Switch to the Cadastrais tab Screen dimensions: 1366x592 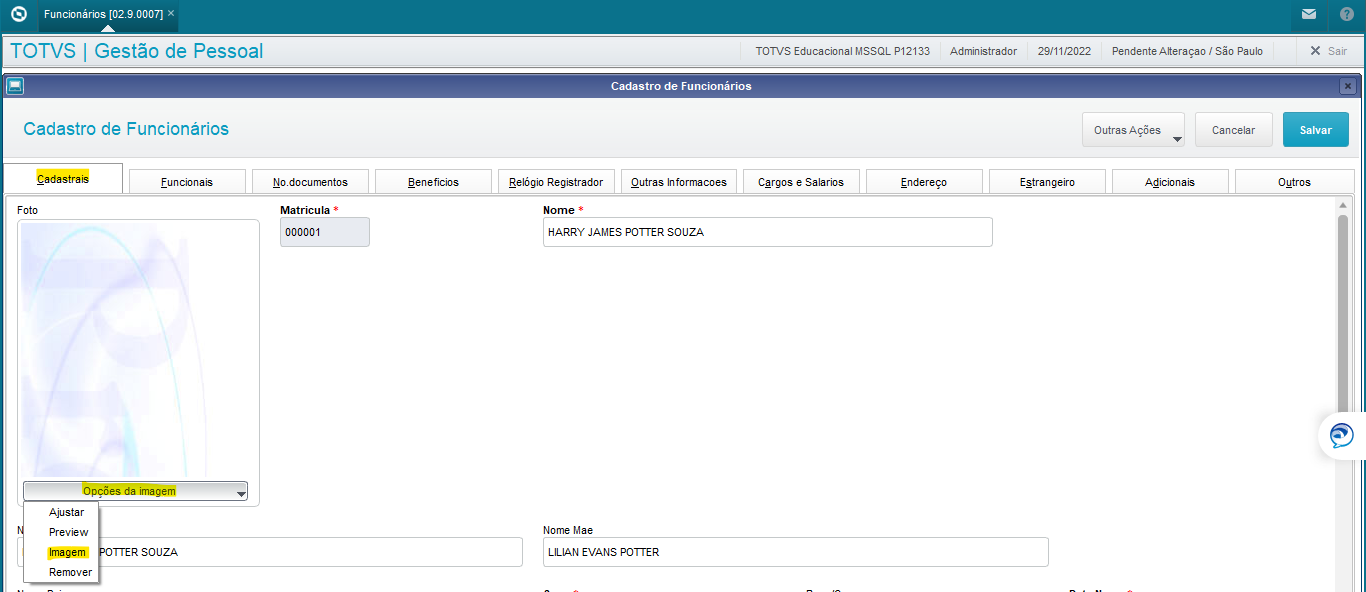click(x=63, y=179)
